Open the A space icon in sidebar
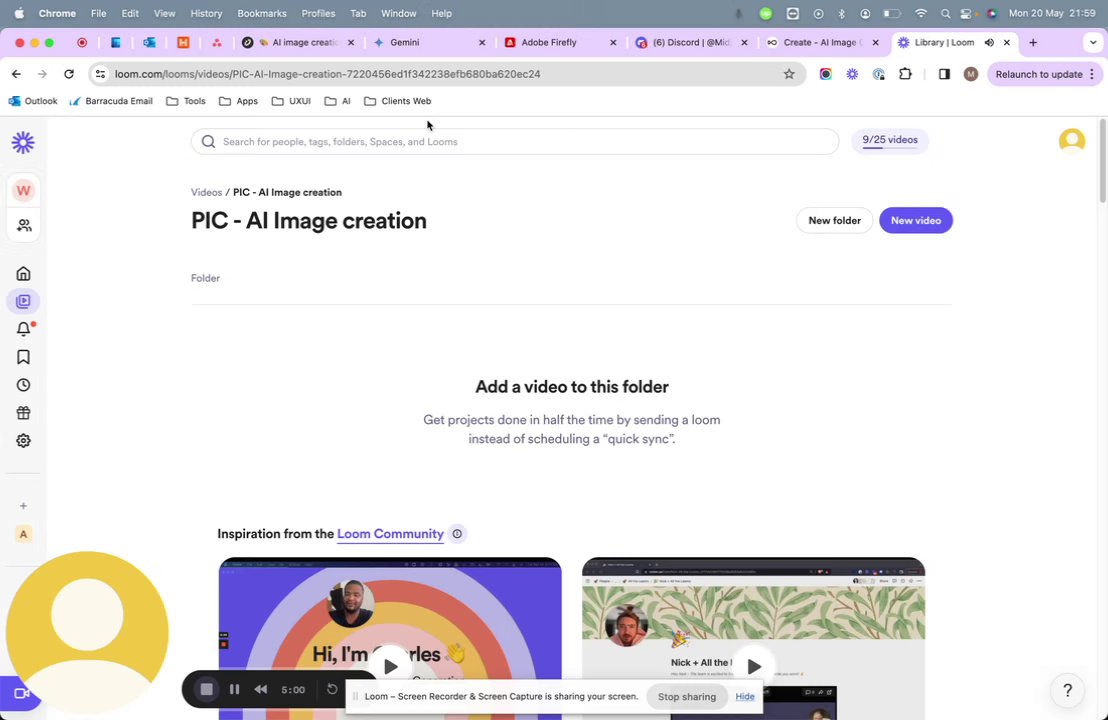The image size is (1108, 720). [x=23, y=534]
